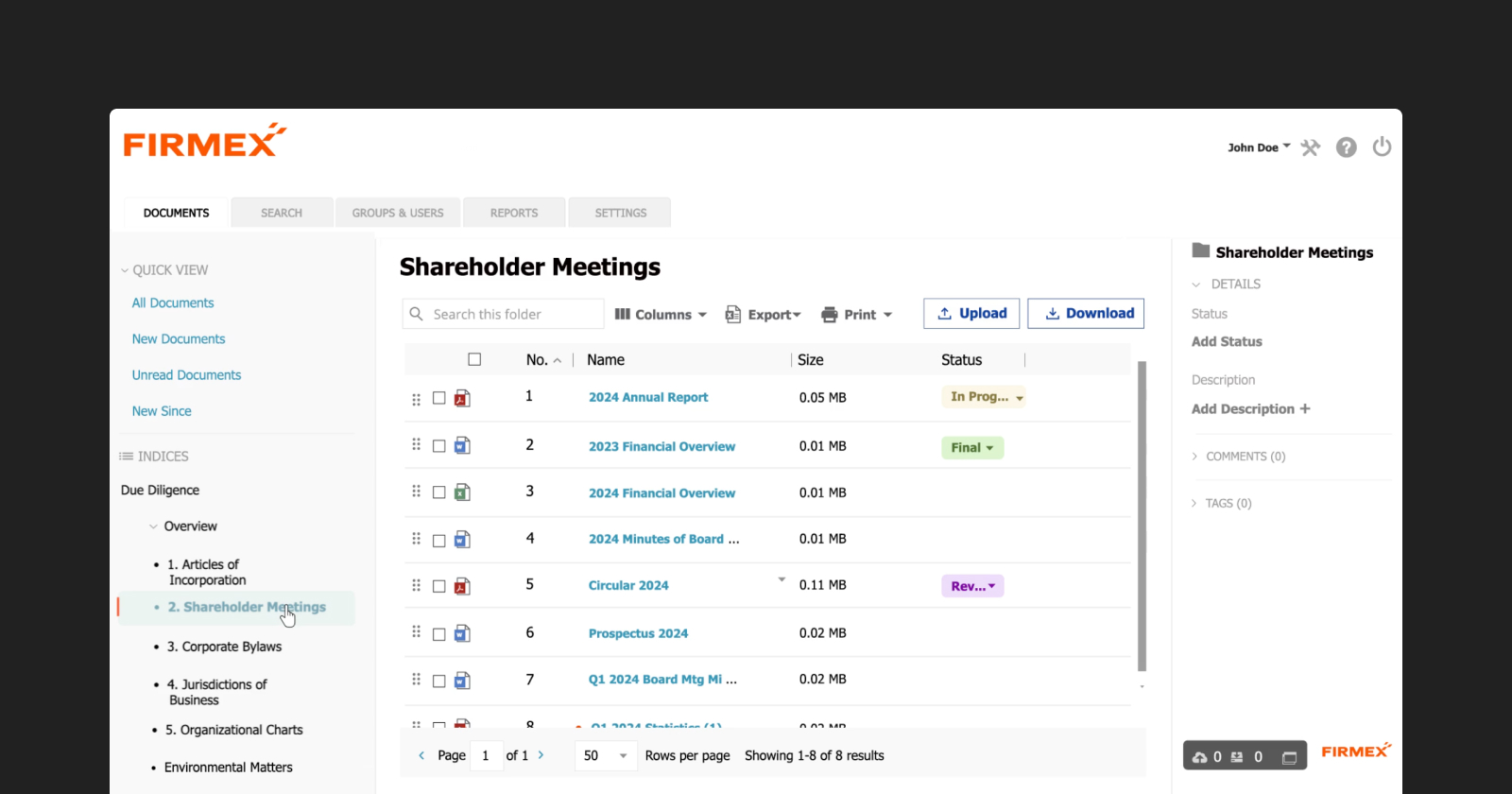This screenshot has width=1512, height=794.
Task: Click the Upload button
Action: coord(971,314)
